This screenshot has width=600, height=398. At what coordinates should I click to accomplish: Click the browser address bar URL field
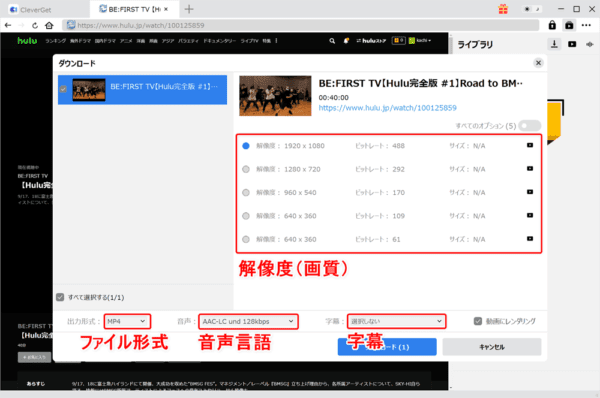300,25
